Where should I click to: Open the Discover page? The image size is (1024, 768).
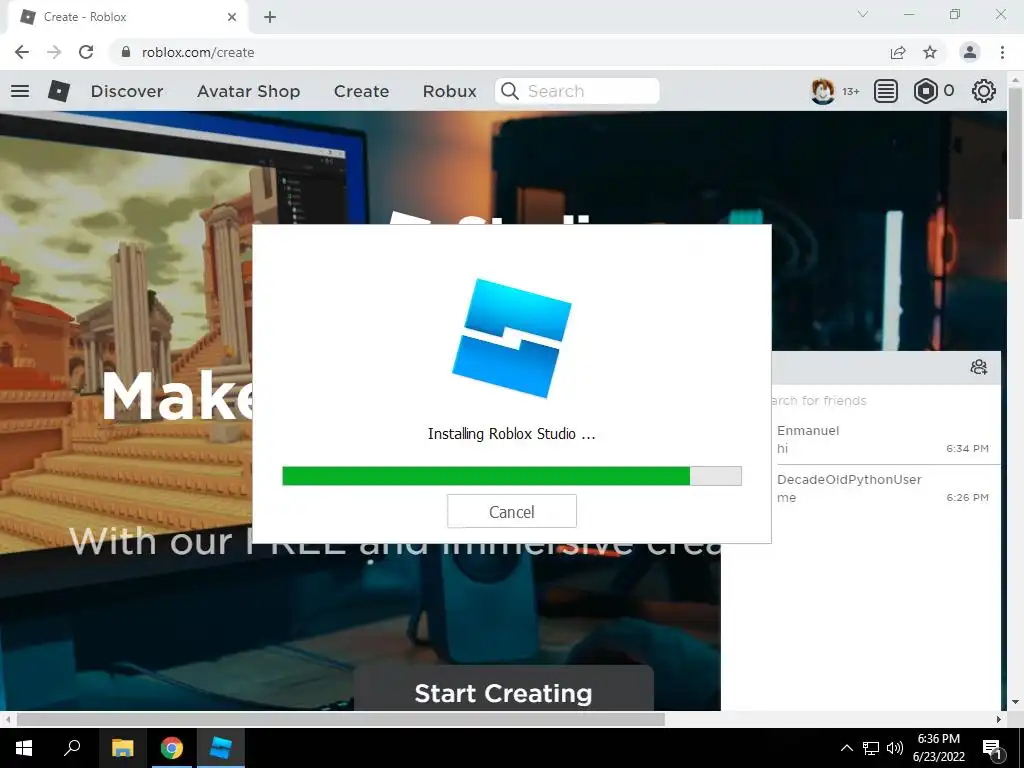[x=127, y=91]
